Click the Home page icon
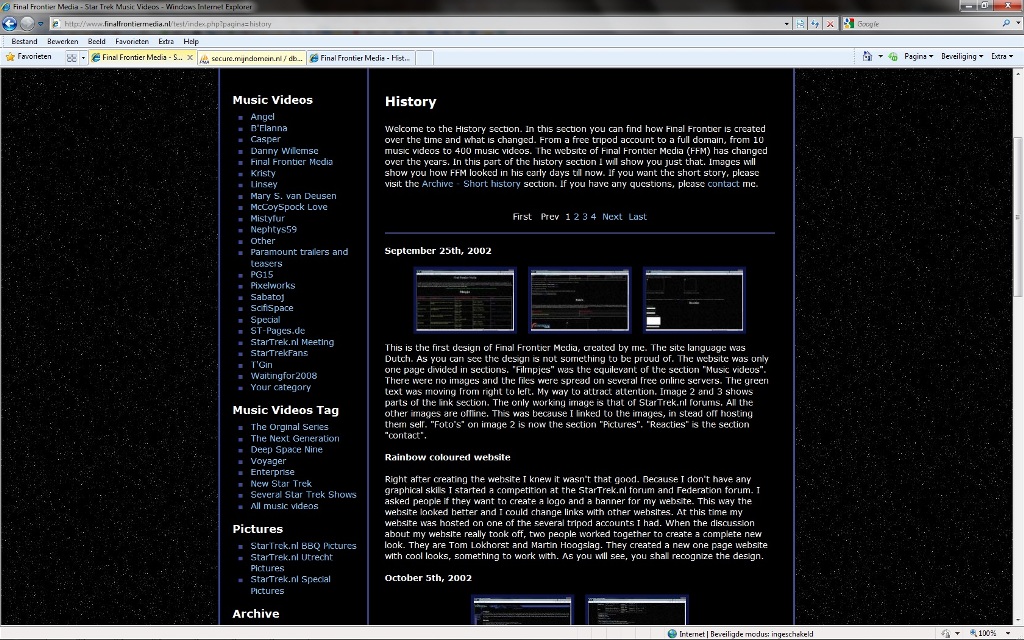The height and width of the screenshot is (640, 1024). coord(867,57)
